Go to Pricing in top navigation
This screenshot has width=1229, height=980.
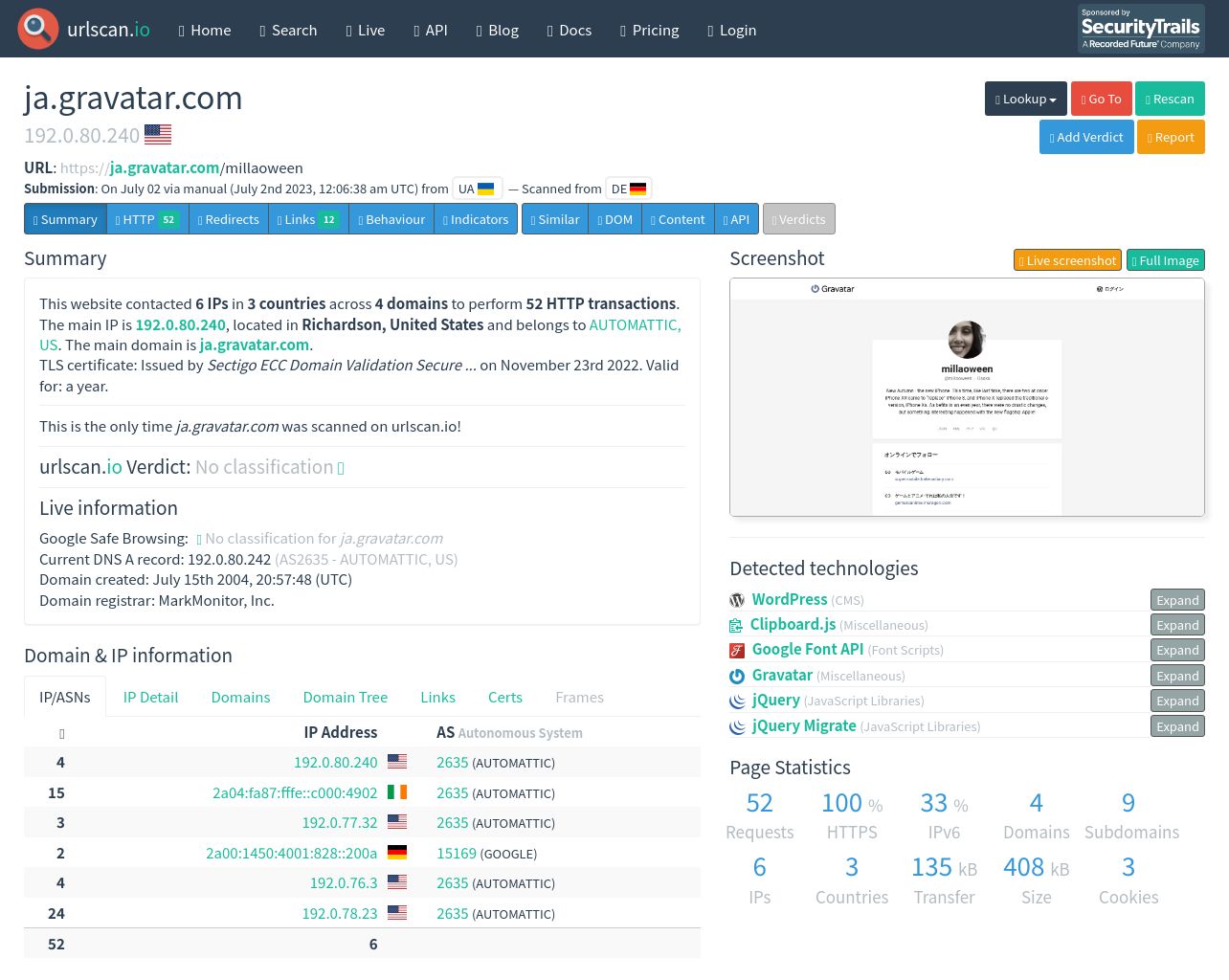(650, 30)
